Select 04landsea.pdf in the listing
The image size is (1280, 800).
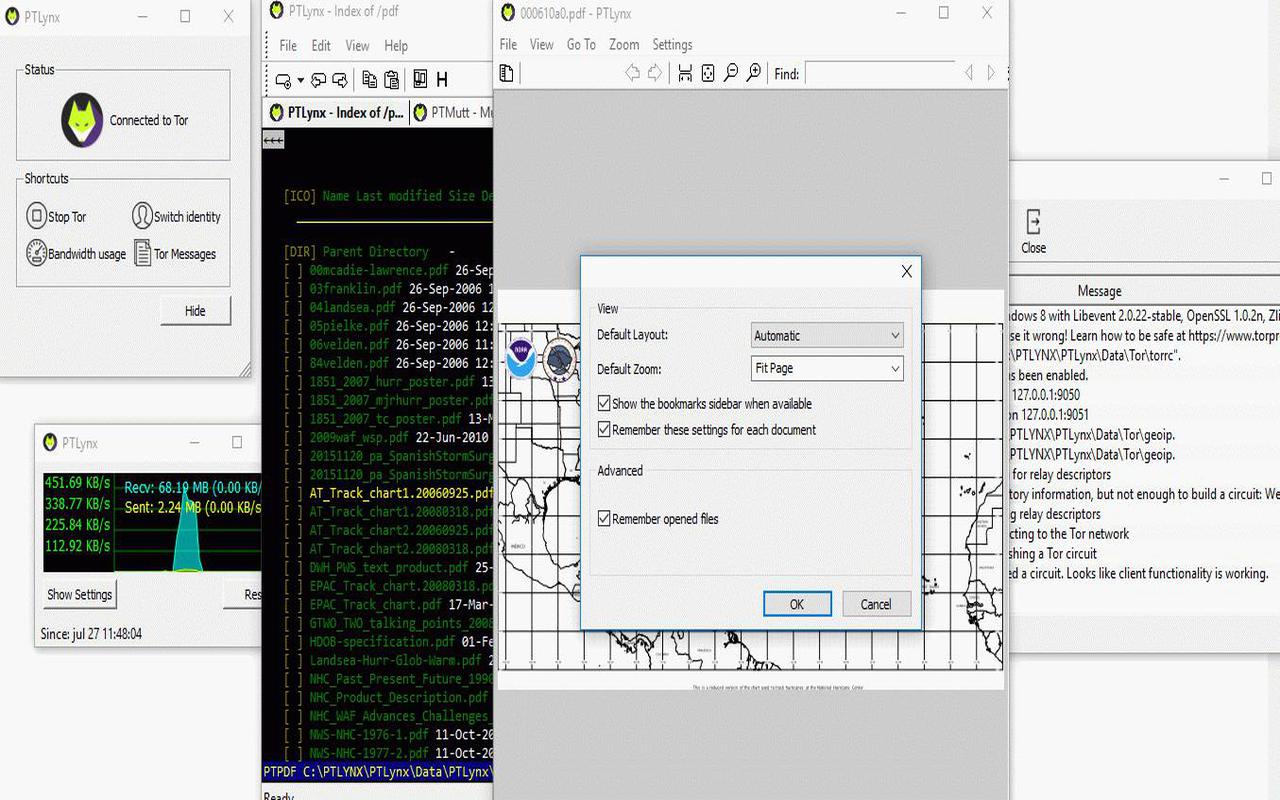click(x=352, y=308)
